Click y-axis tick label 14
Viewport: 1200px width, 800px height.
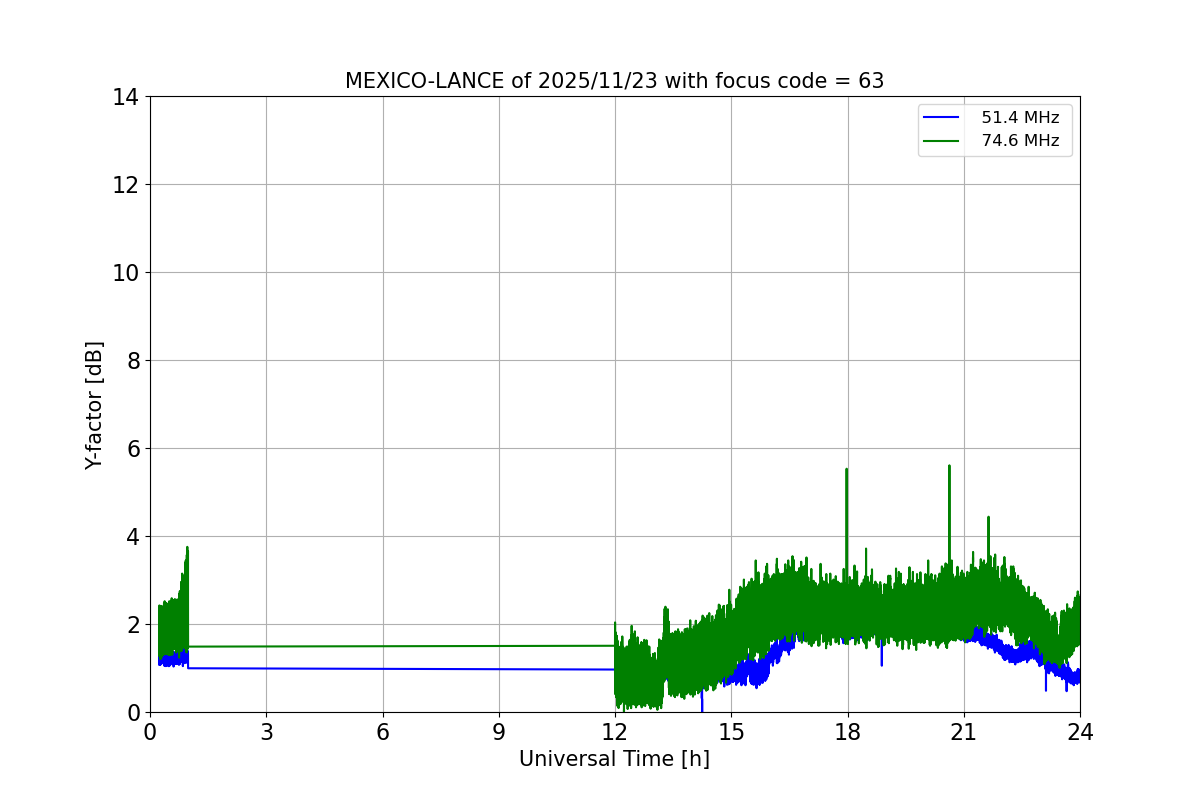(x=125, y=97)
